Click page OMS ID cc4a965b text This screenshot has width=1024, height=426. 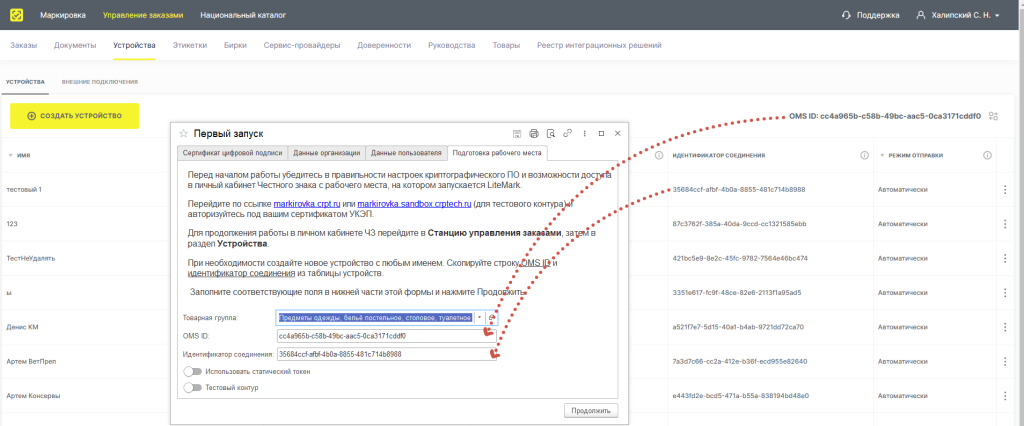click(885, 116)
